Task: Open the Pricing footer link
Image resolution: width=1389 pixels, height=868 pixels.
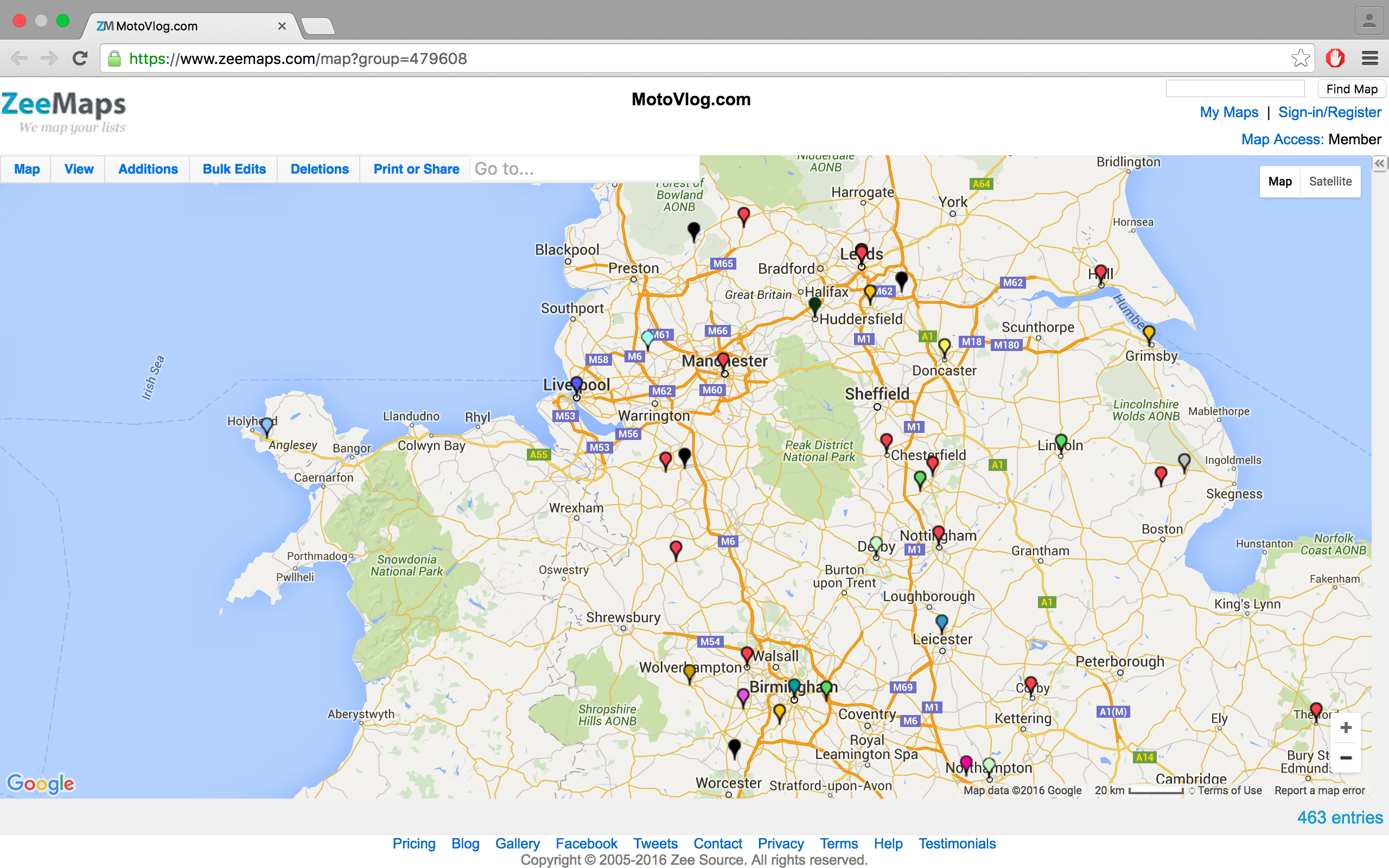Action: click(x=414, y=843)
